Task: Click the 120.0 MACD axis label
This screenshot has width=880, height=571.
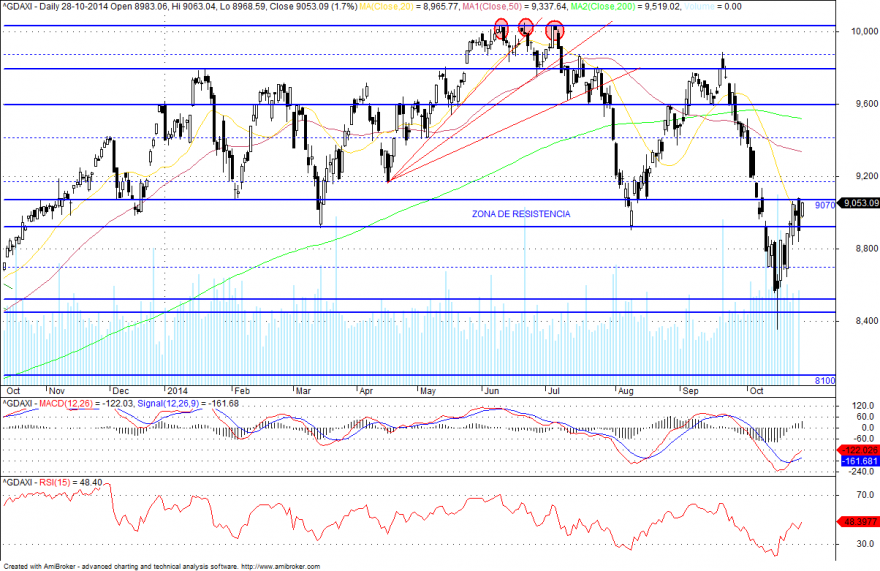Action: click(x=863, y=405)
